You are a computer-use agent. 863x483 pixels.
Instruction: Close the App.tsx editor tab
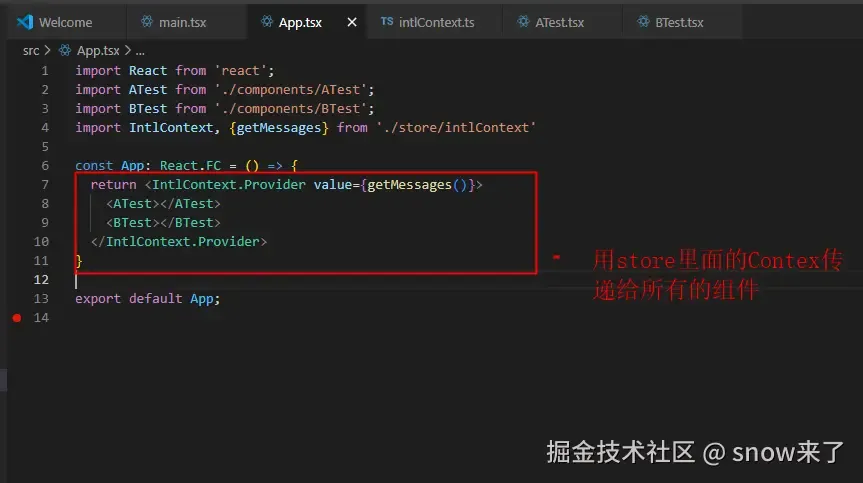(x=352, y=22)
